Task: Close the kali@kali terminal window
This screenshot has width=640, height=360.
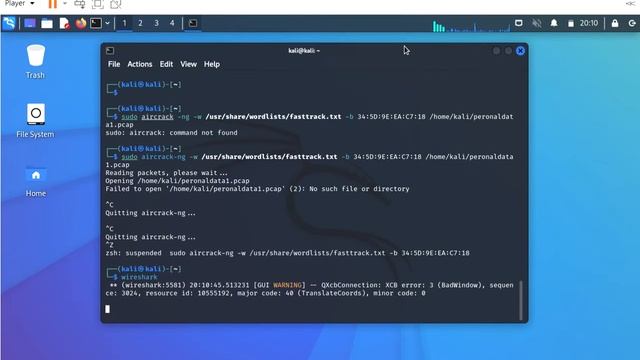Action: click(520, 51)
